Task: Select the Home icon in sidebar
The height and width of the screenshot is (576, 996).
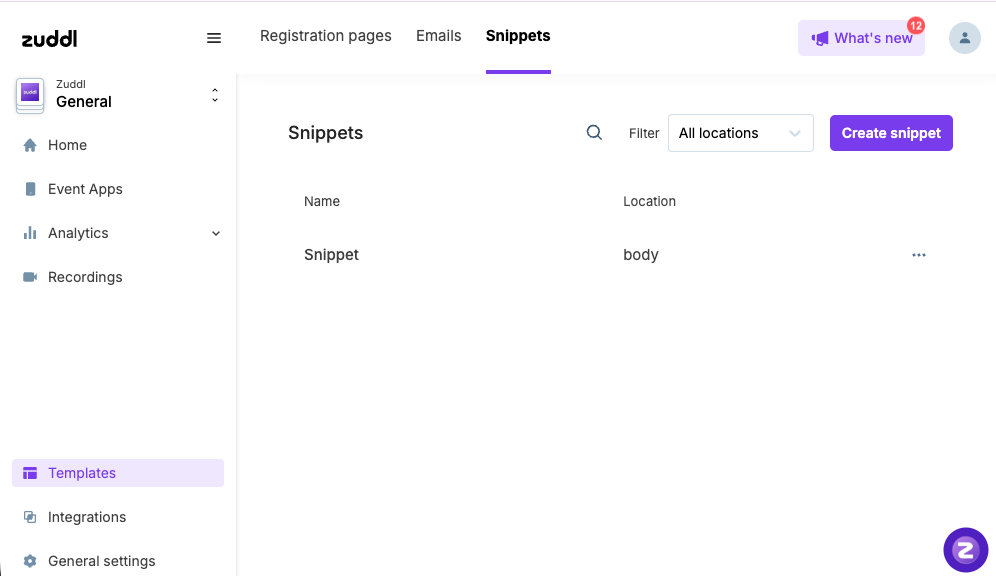Action: click(31, 145)
